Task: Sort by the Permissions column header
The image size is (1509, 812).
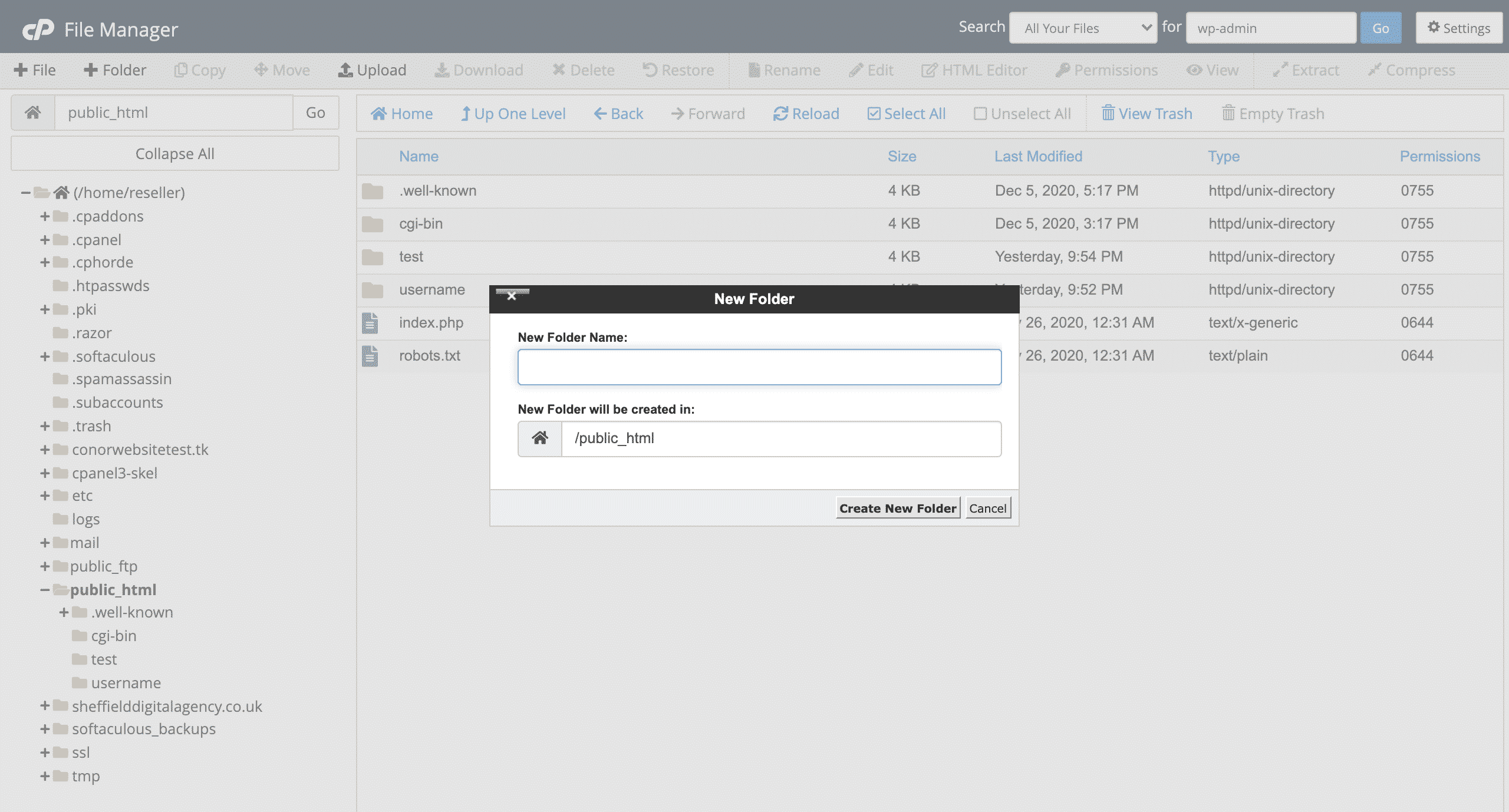Action: pyautogui.click(x=1440, y=156)
